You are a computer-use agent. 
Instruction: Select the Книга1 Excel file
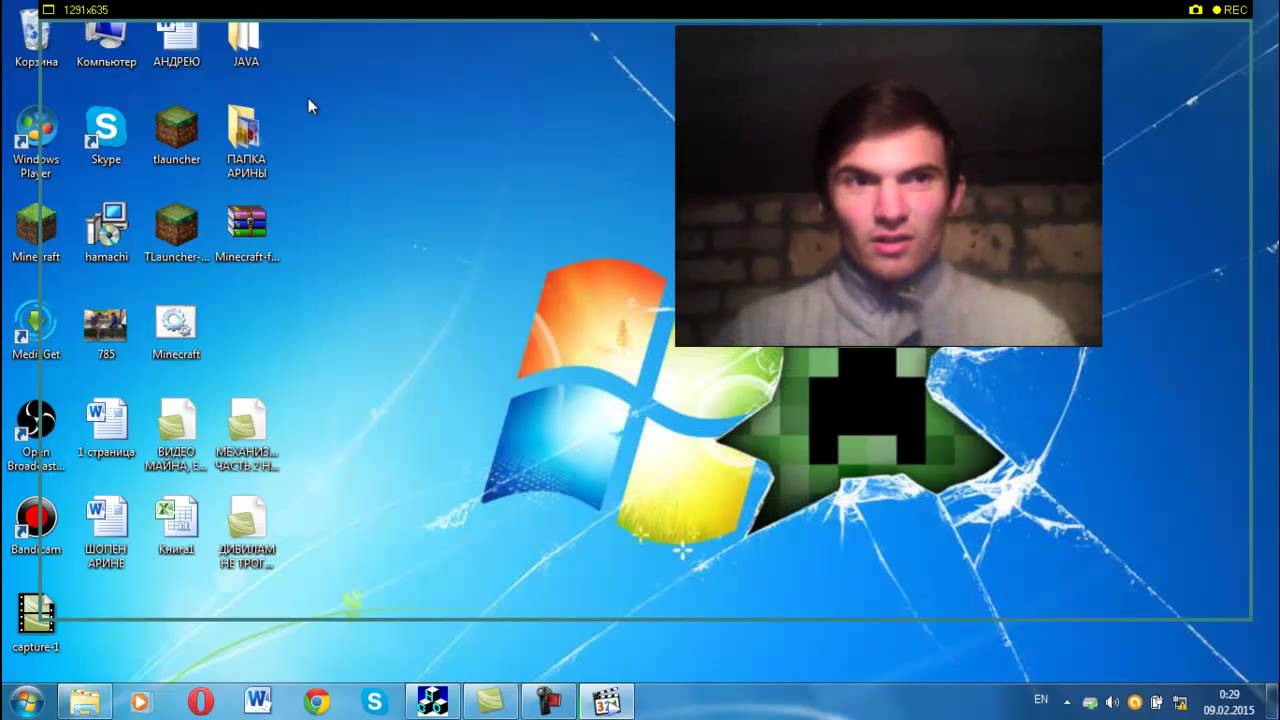[x=176, y=519]
